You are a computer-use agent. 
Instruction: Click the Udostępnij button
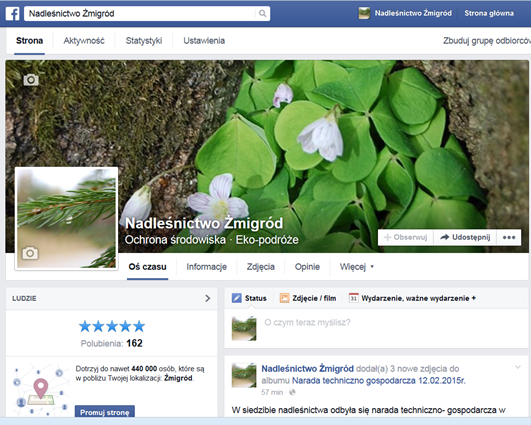click(x=465, y=237)
